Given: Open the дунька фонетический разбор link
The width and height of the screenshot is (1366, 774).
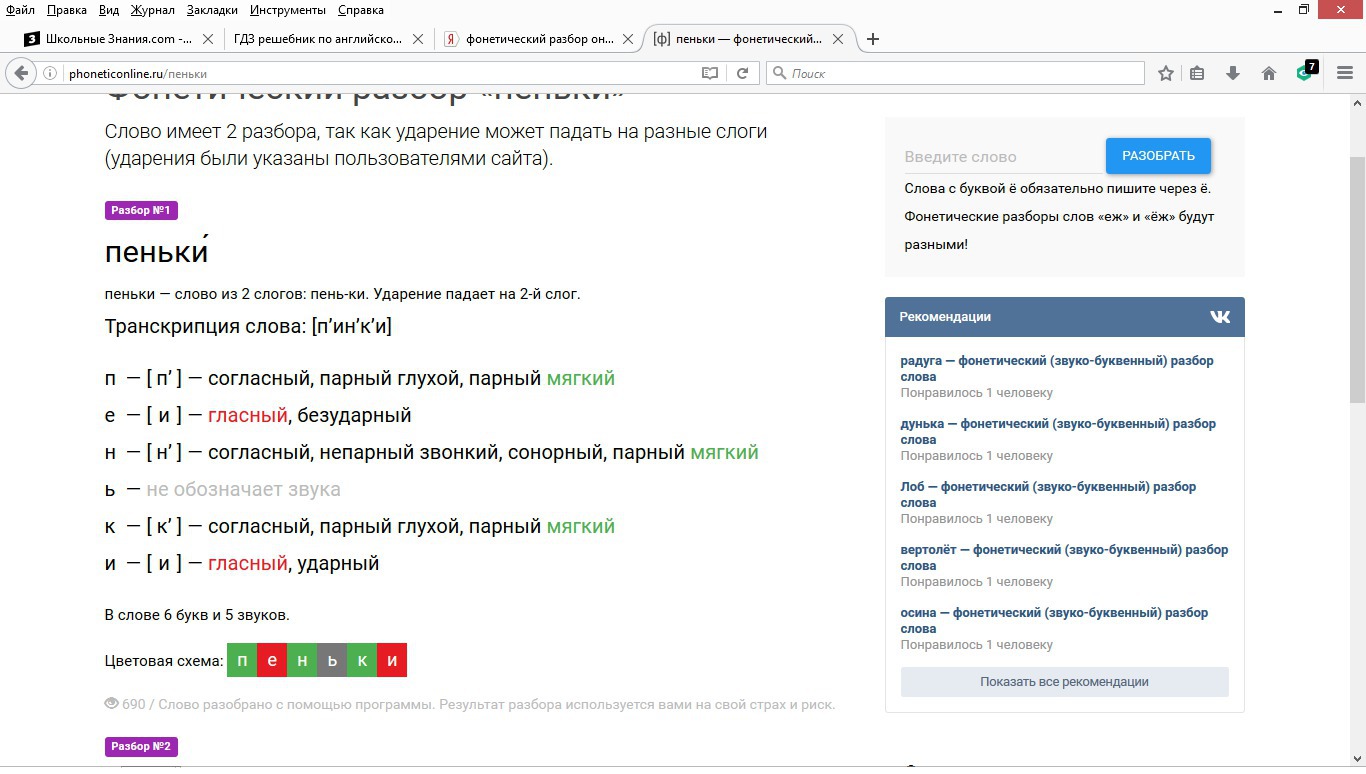Looking at the screenshot, I should pyautogui.click(x=1058, y=432).
